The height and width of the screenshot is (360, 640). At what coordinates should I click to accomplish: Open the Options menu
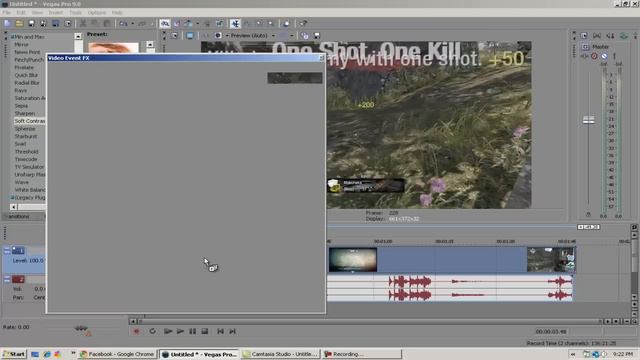click(97, 13)
